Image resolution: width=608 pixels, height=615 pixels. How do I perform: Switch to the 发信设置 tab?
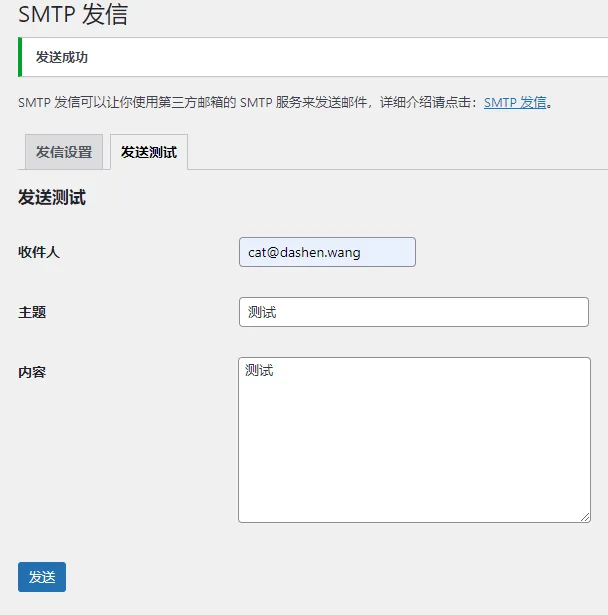[64, 152]
